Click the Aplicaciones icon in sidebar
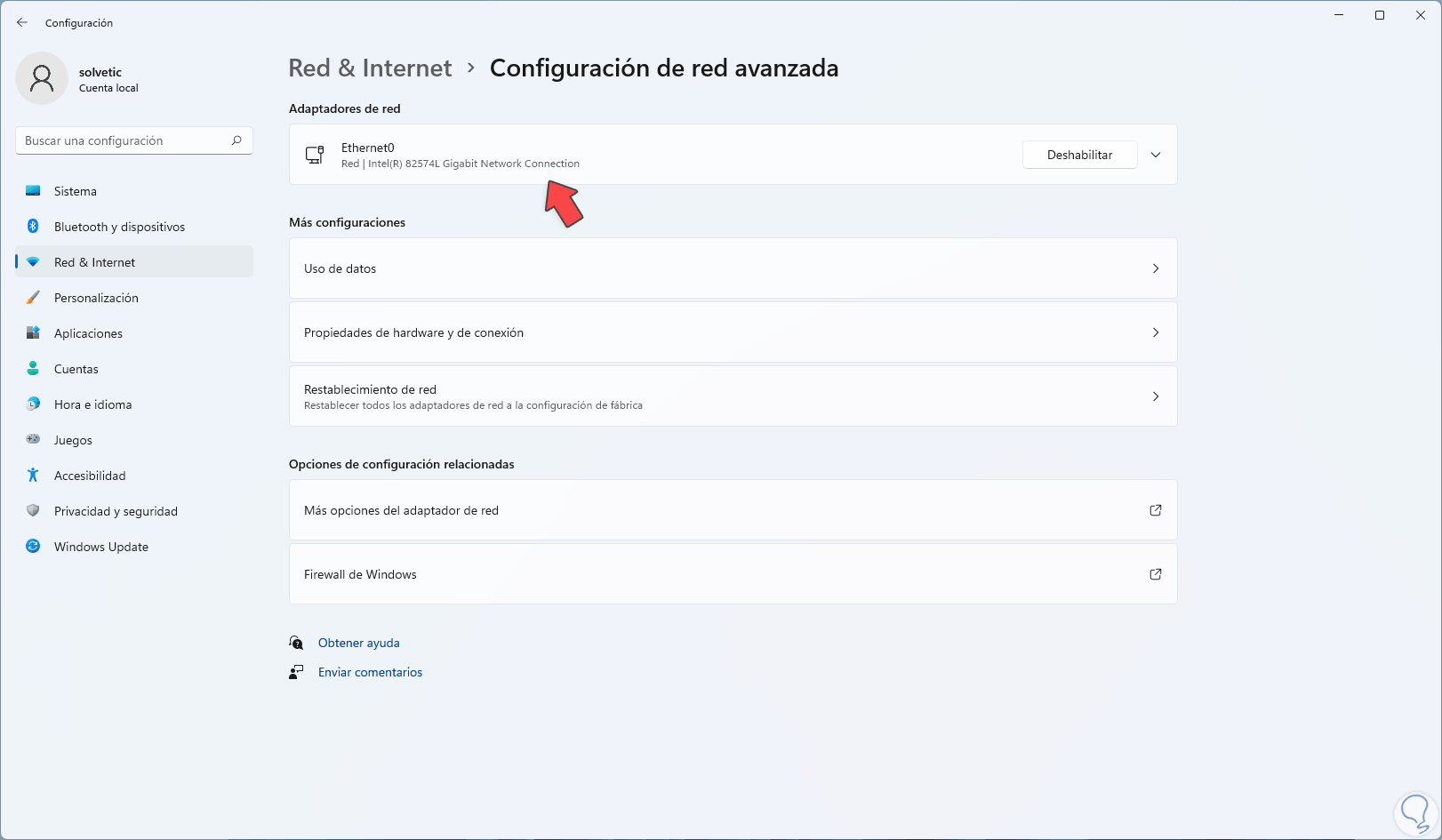This screenshot has width=1442, height=840. [x=33, y=333]
